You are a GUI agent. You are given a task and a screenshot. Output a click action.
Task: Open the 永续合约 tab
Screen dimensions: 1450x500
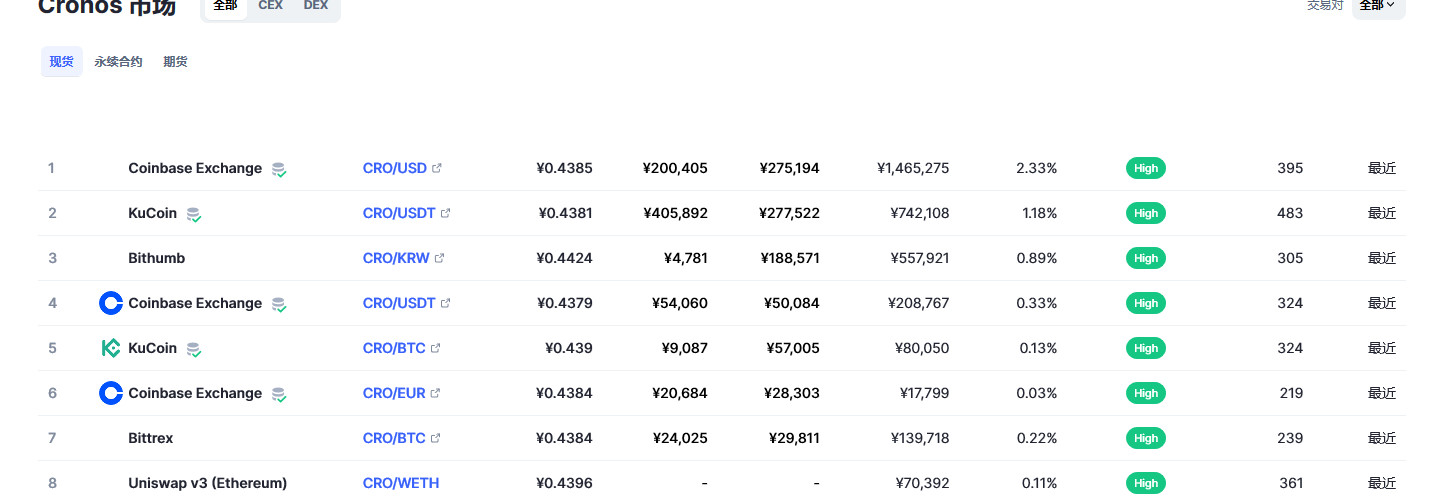(118, 62)
